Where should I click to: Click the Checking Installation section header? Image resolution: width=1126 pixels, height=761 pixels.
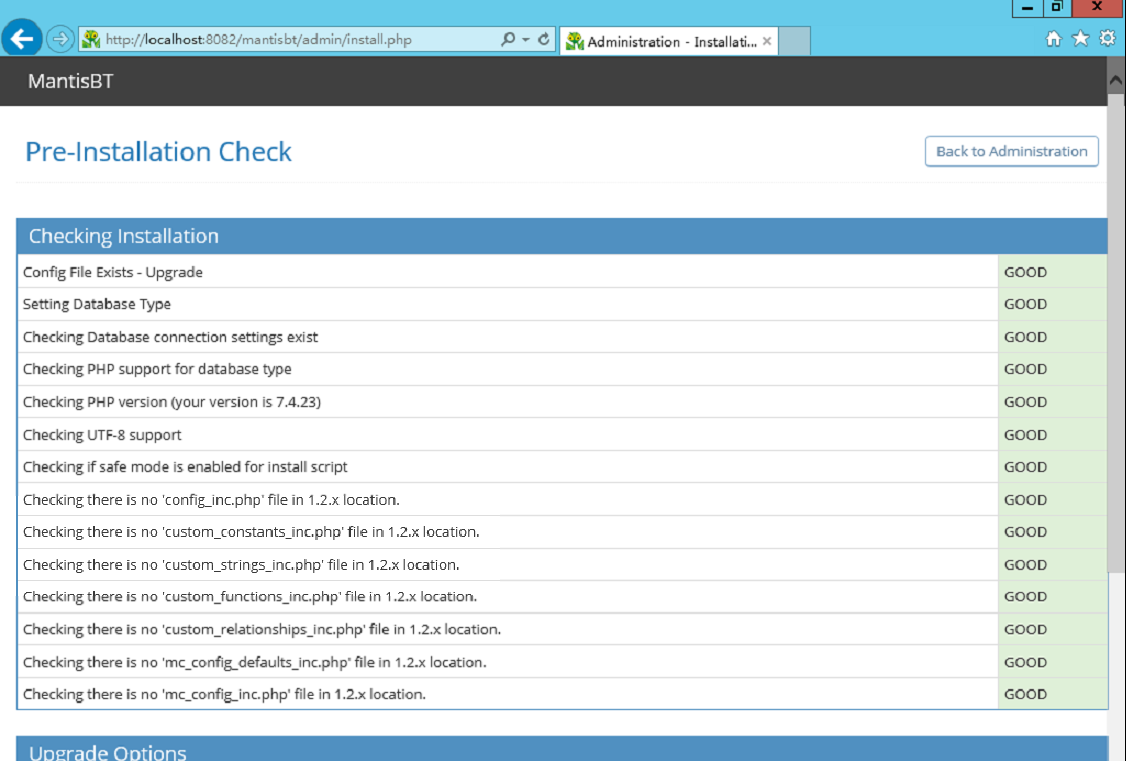pos(562,236)
